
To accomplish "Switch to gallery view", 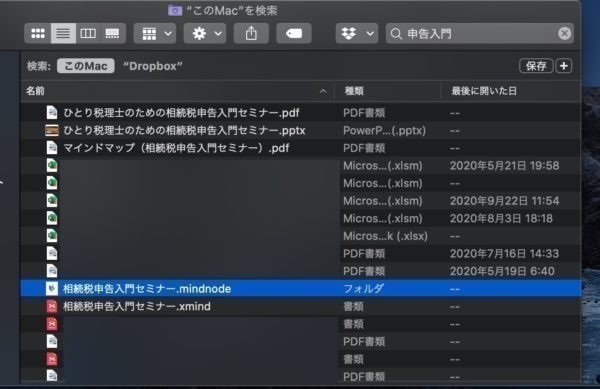I will (x=112, y=34).
